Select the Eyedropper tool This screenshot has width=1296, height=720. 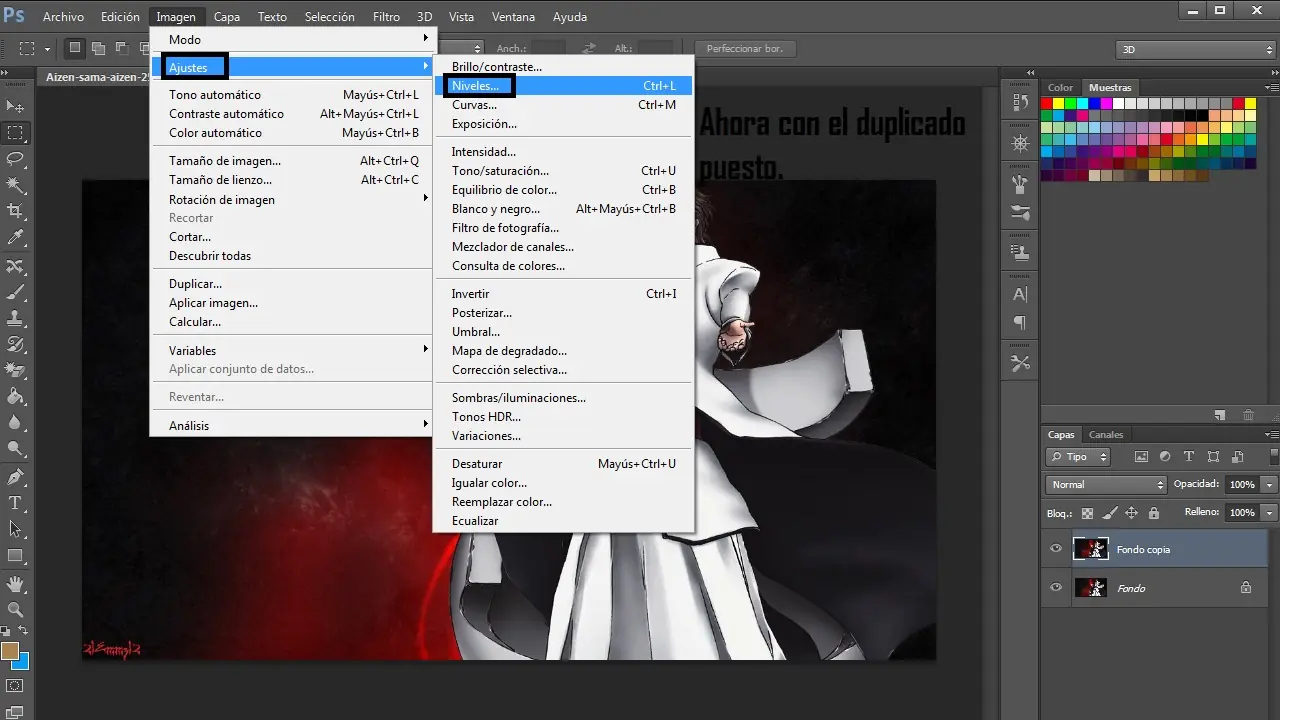15,237
